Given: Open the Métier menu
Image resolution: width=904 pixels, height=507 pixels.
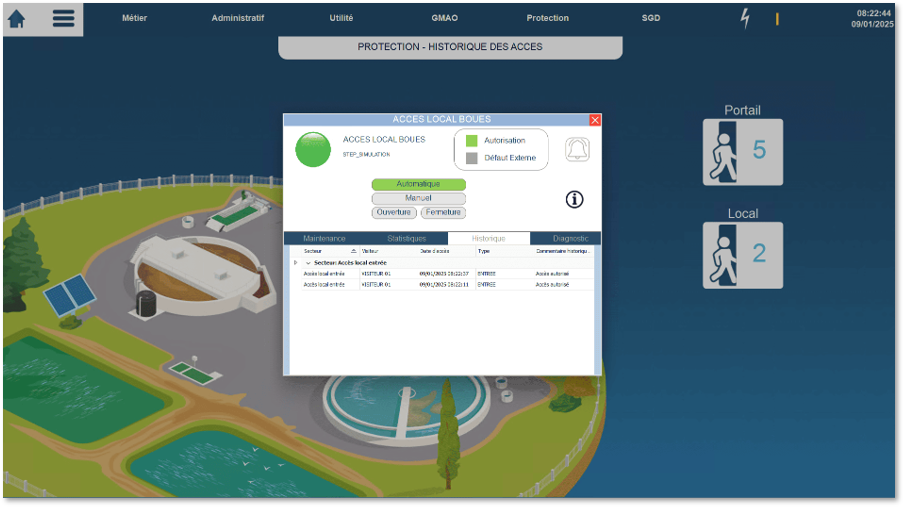Looking at the screenshot, I should tap(134, 18).
